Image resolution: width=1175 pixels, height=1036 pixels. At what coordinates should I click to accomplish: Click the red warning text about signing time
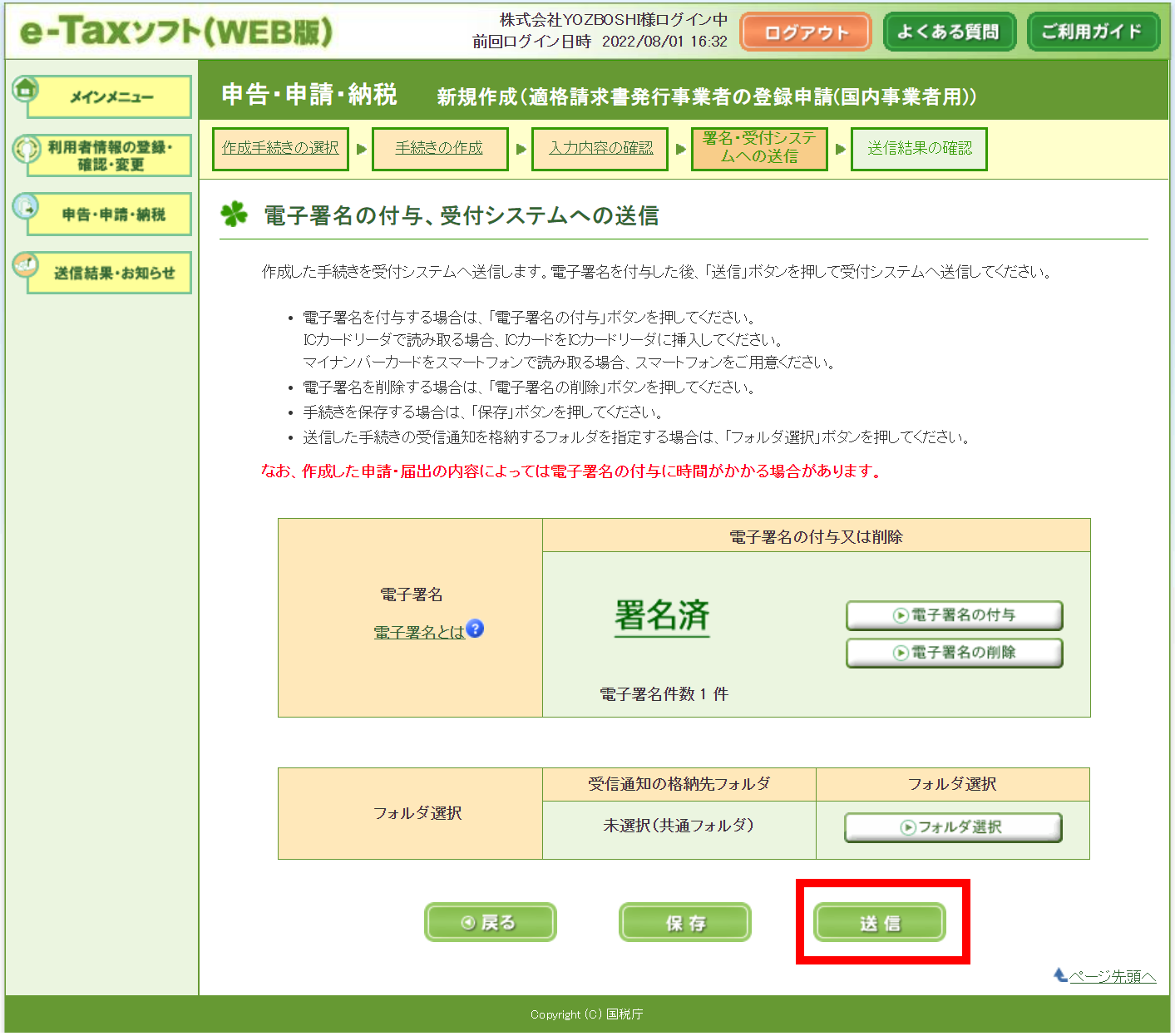click(x=572, y=471)
